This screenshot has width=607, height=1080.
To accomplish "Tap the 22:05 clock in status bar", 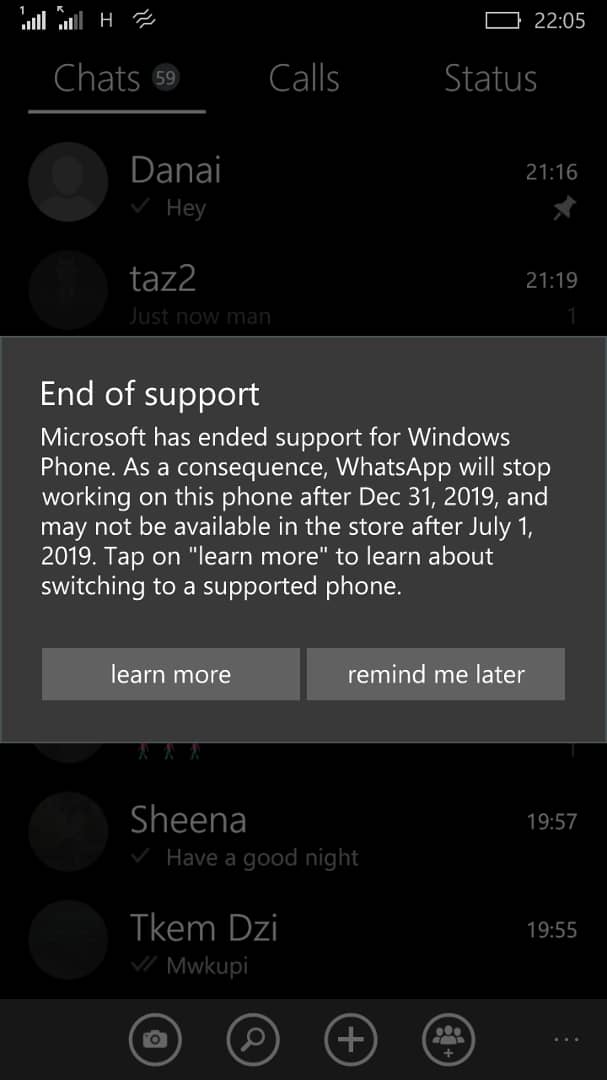I will [559, 21].
